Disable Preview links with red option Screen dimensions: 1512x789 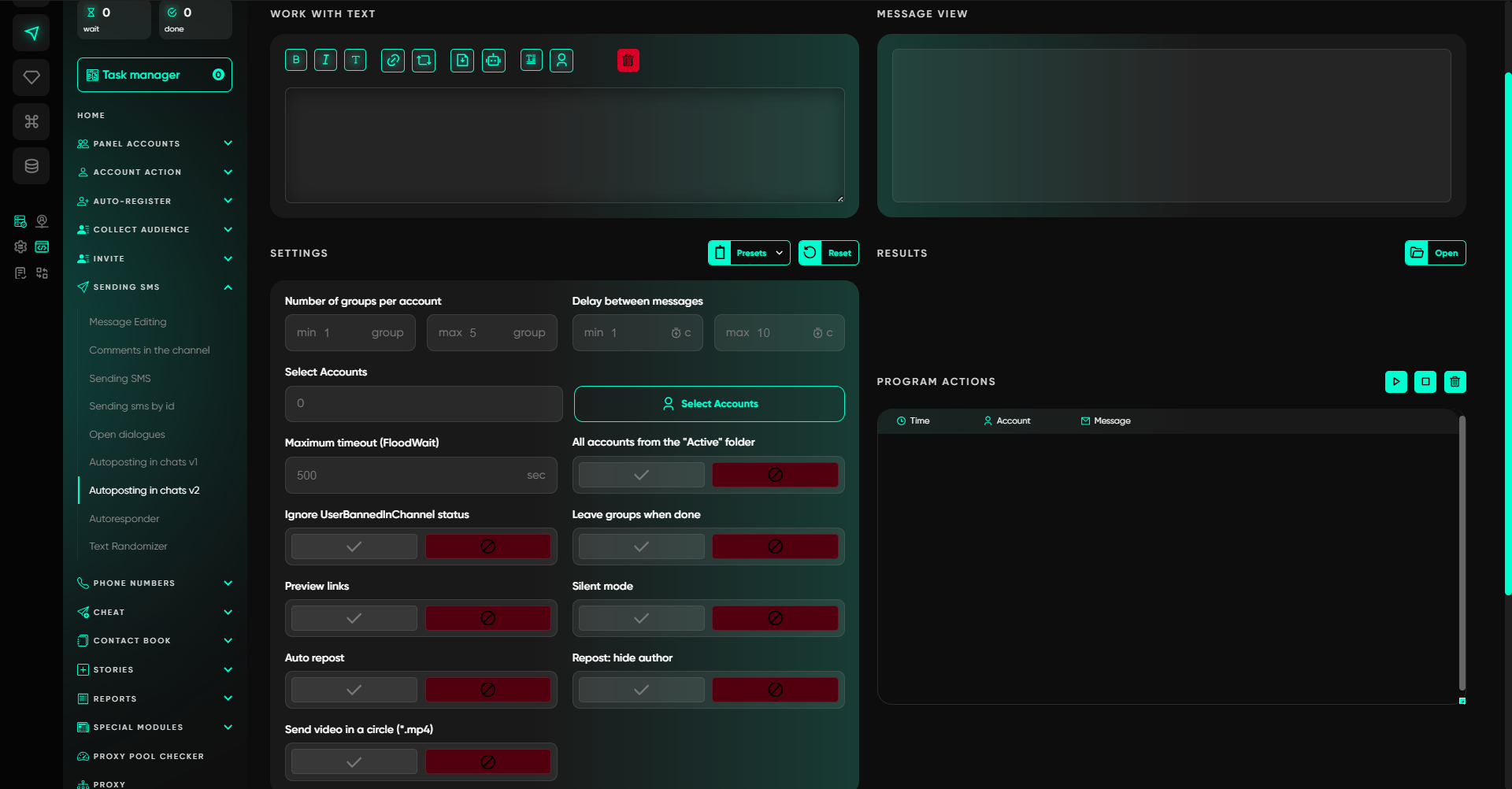pyautogui.click(x=487, y=618)
